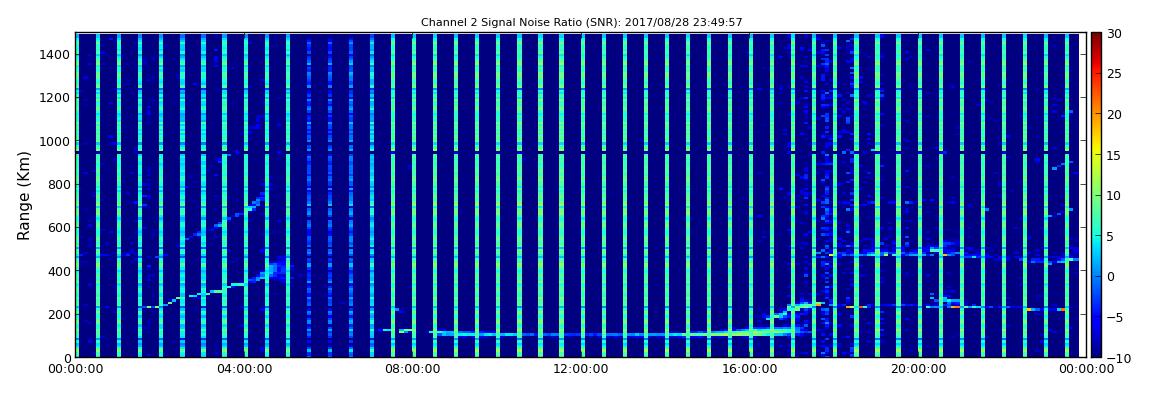Click the 1200 range tick label
The height and width of the screenshot is (407, 1150).
55,98
